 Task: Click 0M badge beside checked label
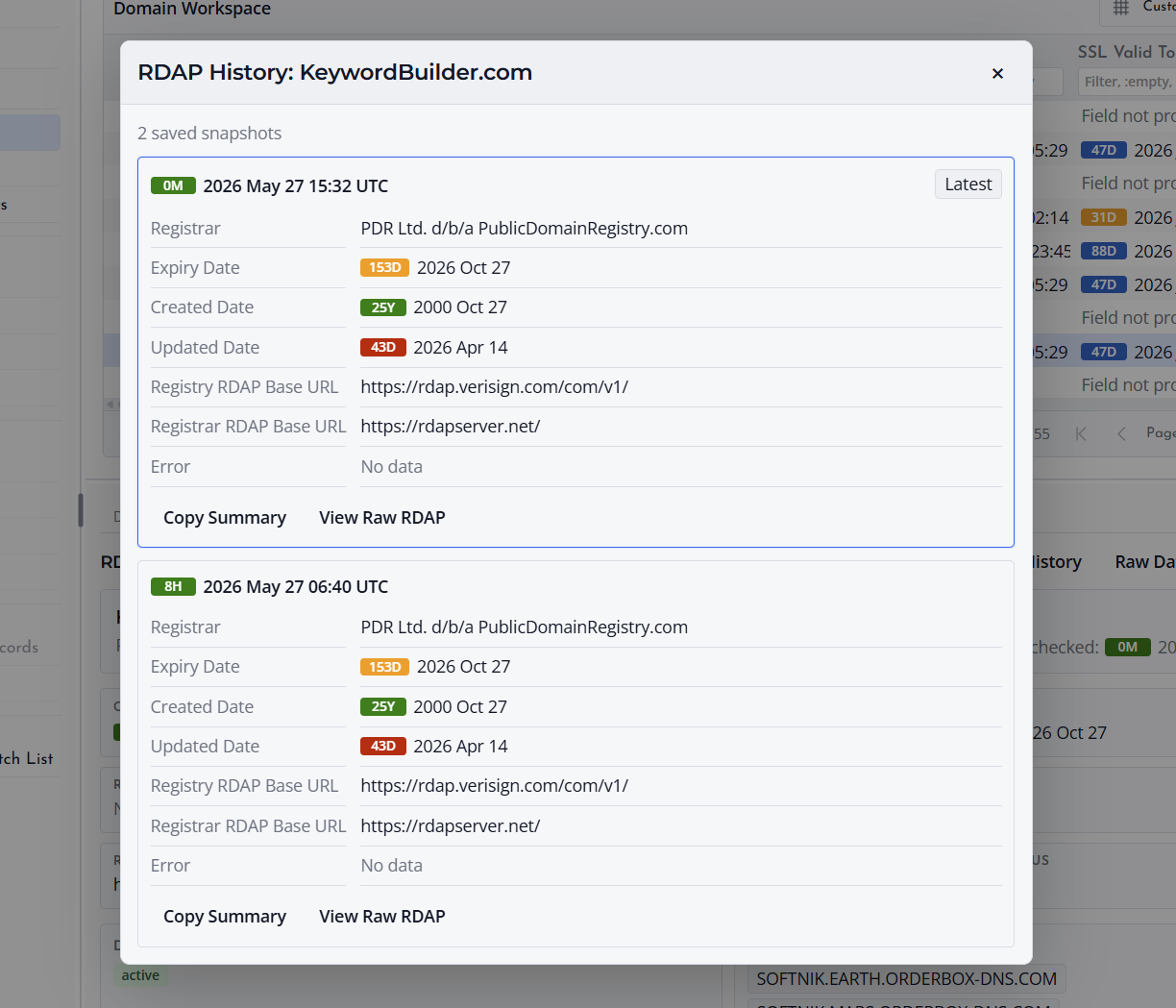(x=1128, y=647)
